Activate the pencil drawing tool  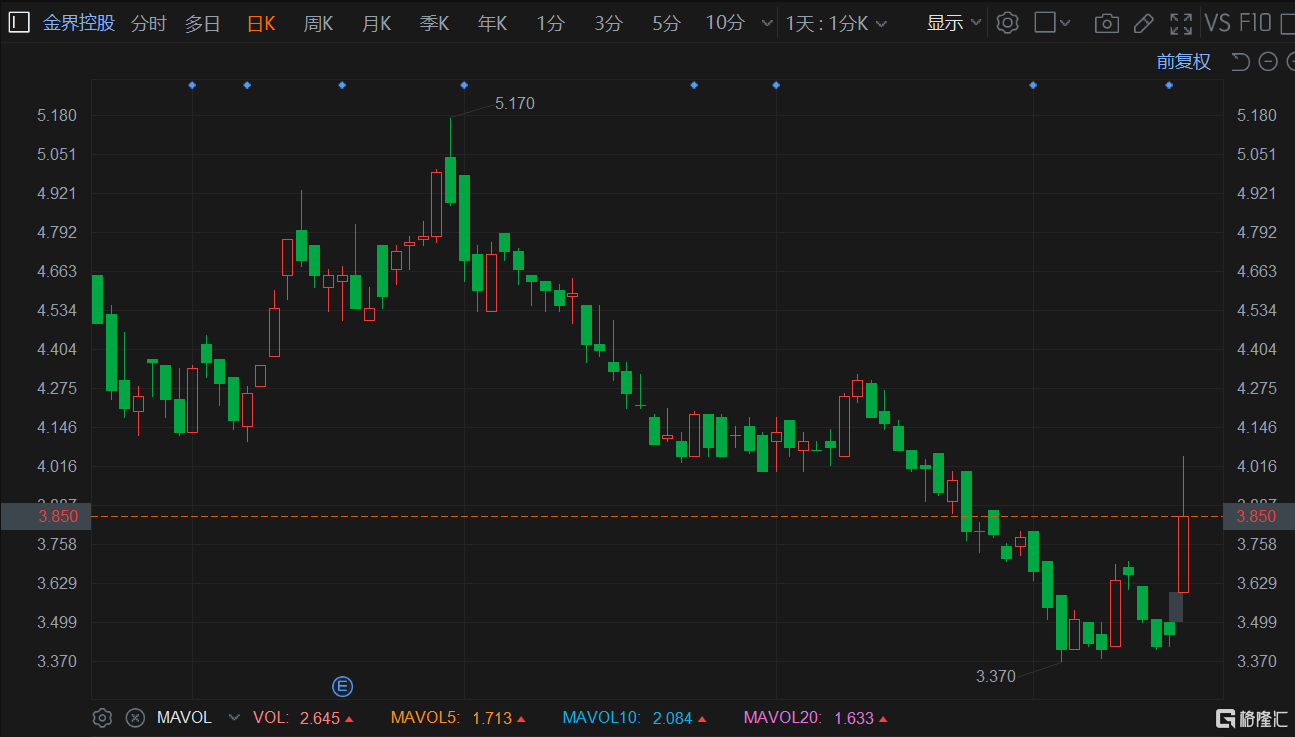(1143, 23)
